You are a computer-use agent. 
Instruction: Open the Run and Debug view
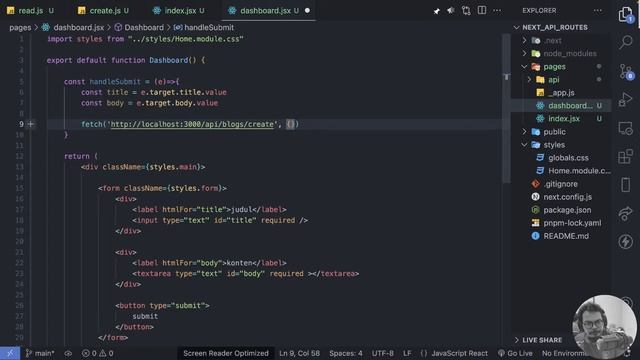tap(625, 99)
